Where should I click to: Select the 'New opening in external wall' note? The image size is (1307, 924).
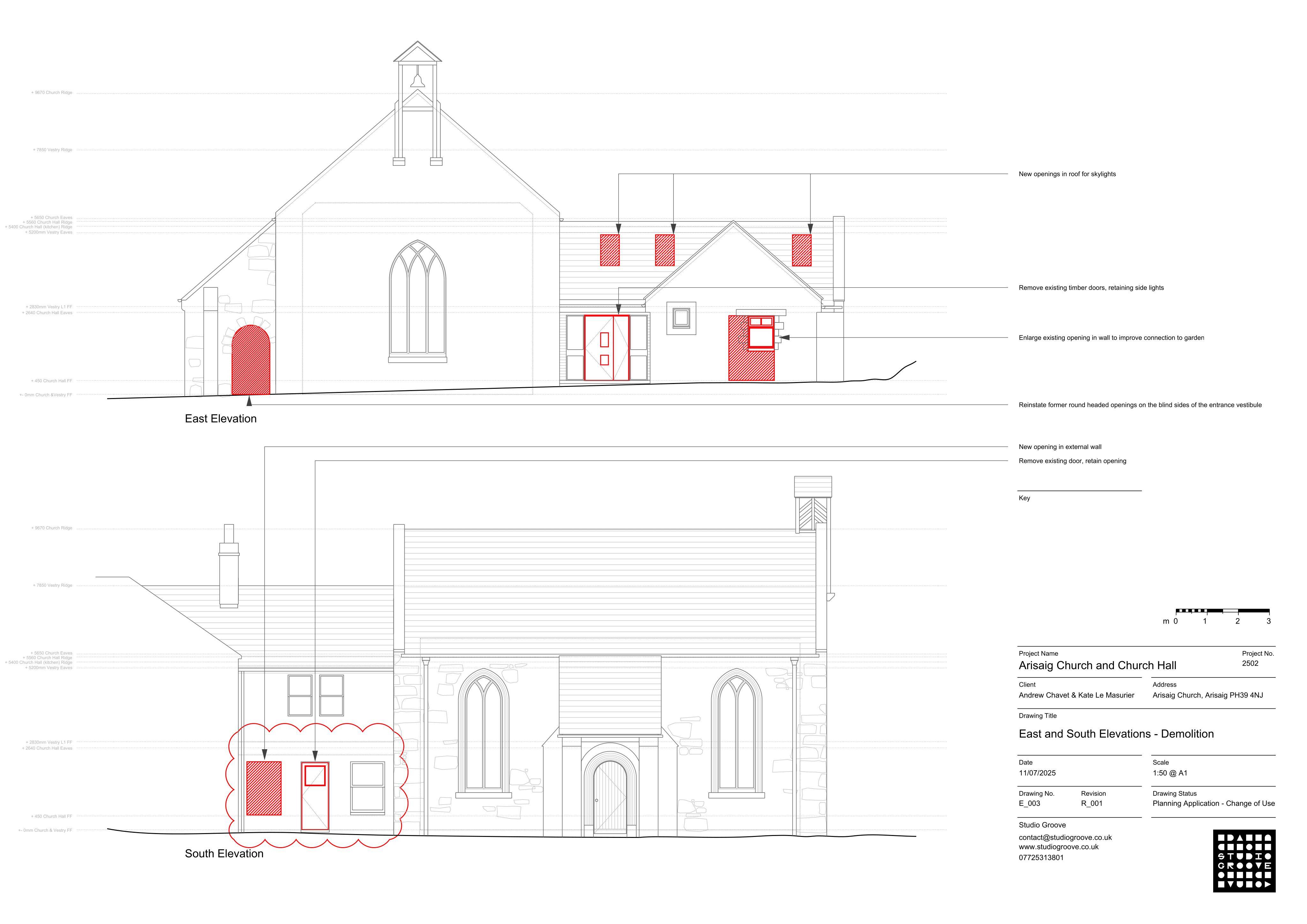coord(1060,447)
